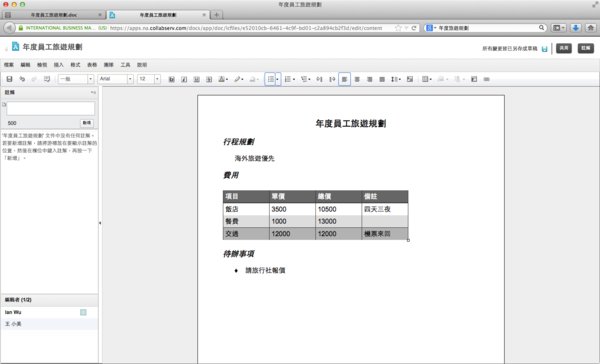This screenshot has height=364, width=600.
Task: Open the font size 12 dropdown
Action: pyautogui.click(x=148, y=79)
